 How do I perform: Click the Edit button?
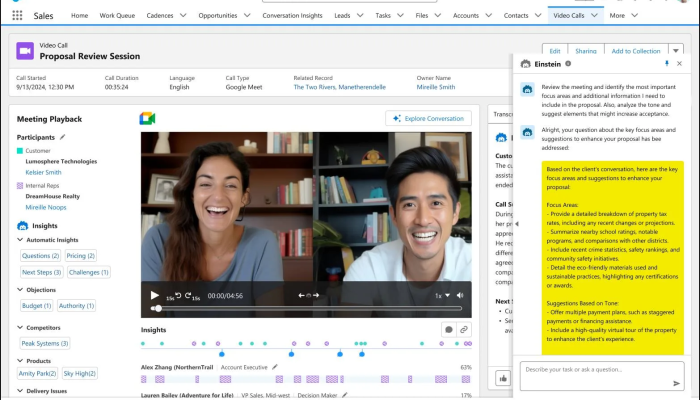click(x=555, y=51)
